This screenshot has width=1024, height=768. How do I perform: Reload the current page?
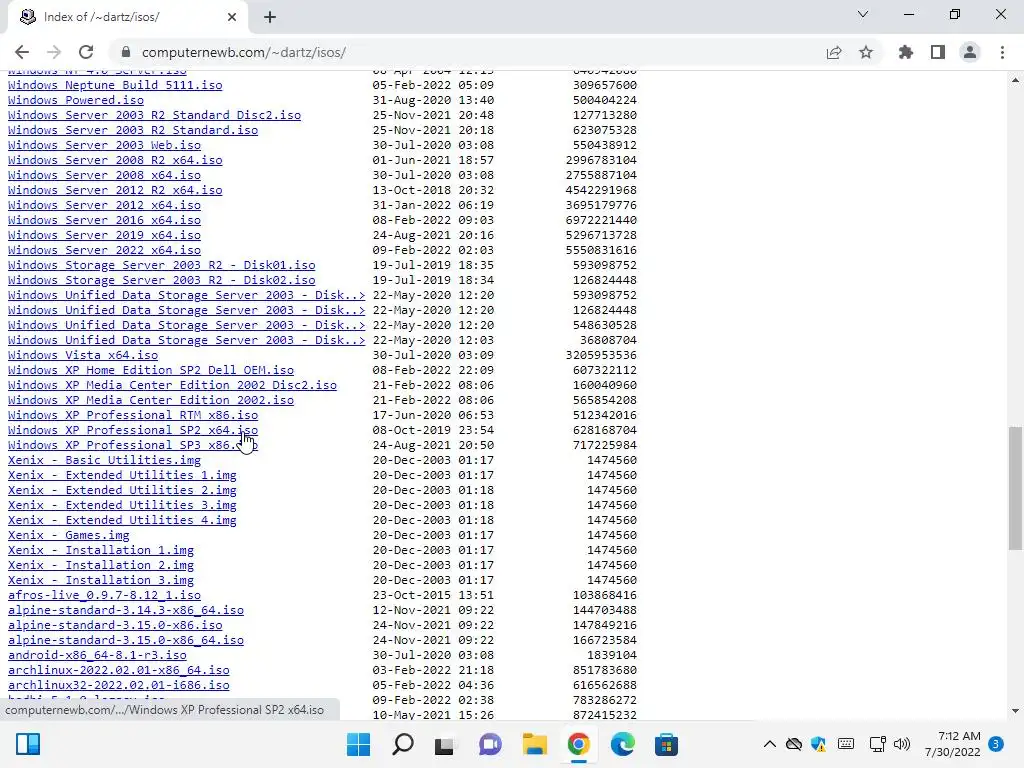tap(86, 52)
